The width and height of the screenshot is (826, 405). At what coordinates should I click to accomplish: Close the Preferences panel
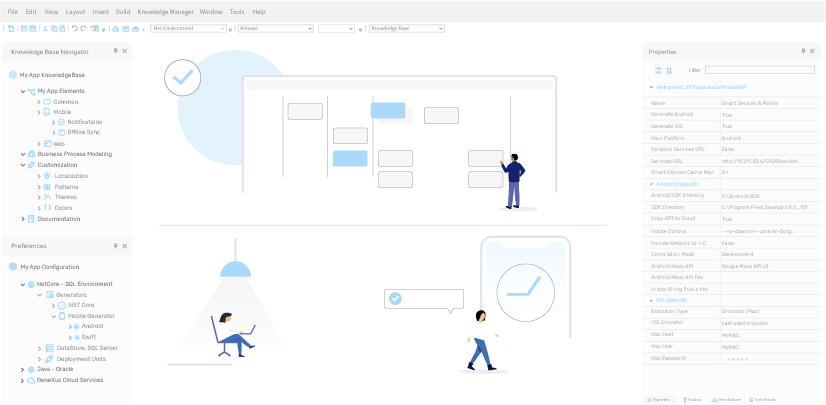125,246
